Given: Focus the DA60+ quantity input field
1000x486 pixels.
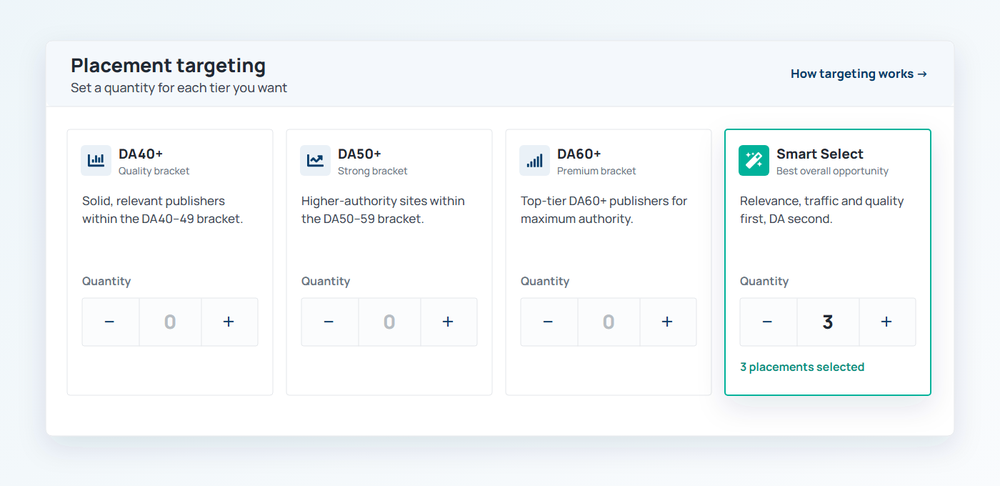Looking at the screenshot, I should [x=609, y=322].
